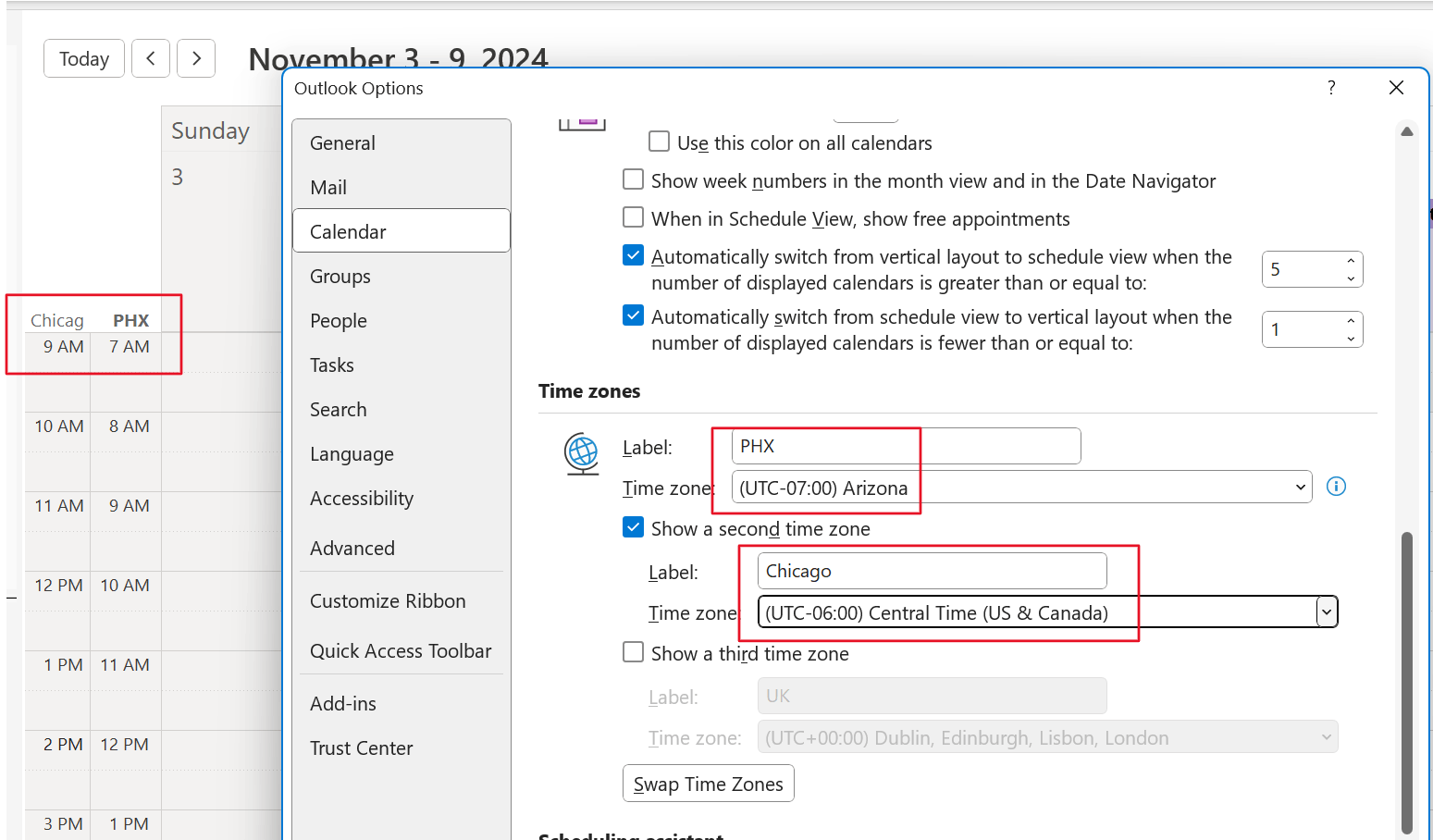Decrease the vertical layout threshold value 1
The image size is (1433, 840).
pos(1351,339)
